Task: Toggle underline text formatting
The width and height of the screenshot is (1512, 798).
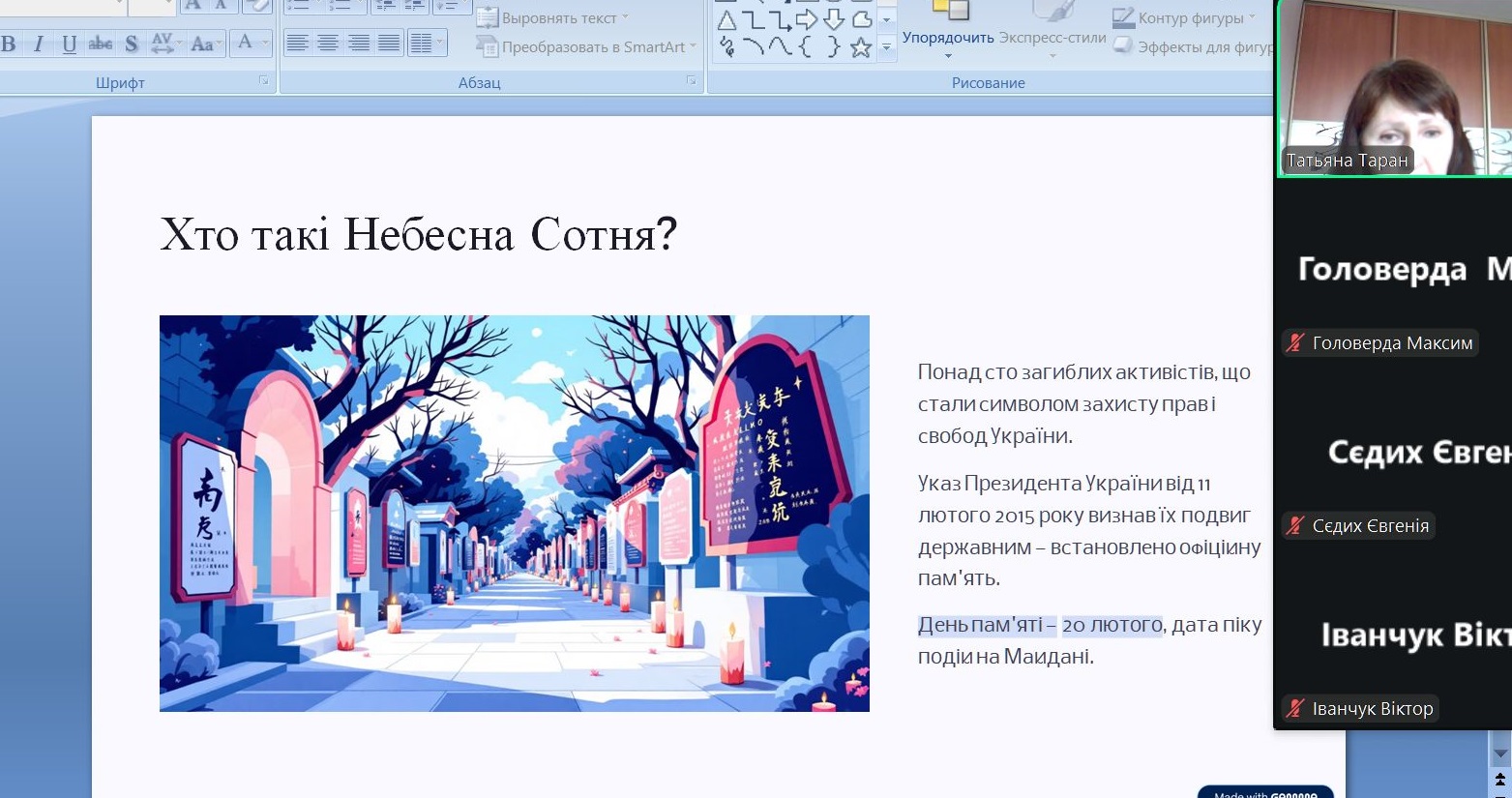Action: pyautogui.click(x=69, y=44)
